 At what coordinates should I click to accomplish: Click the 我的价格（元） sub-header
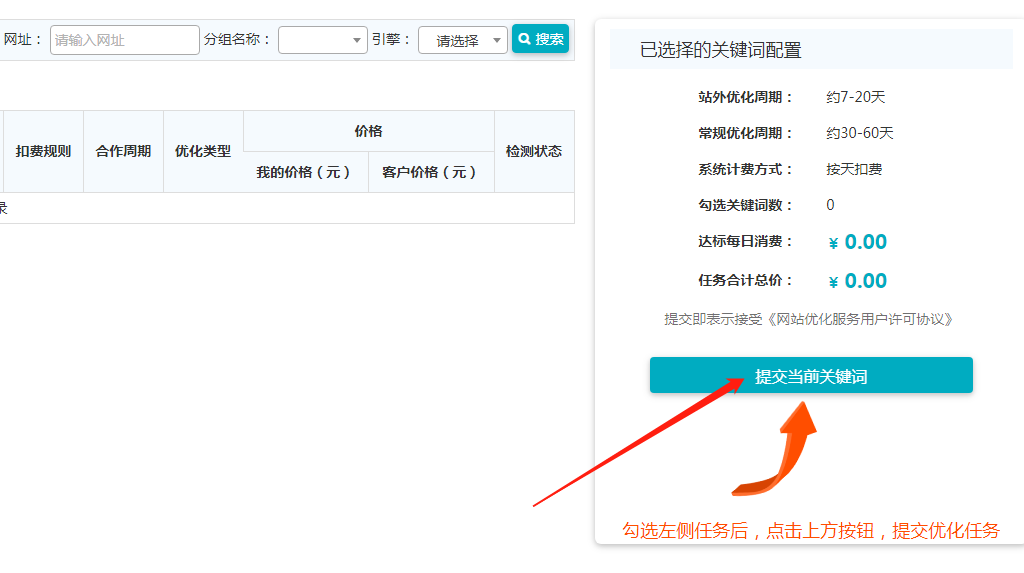pos(305,172)
